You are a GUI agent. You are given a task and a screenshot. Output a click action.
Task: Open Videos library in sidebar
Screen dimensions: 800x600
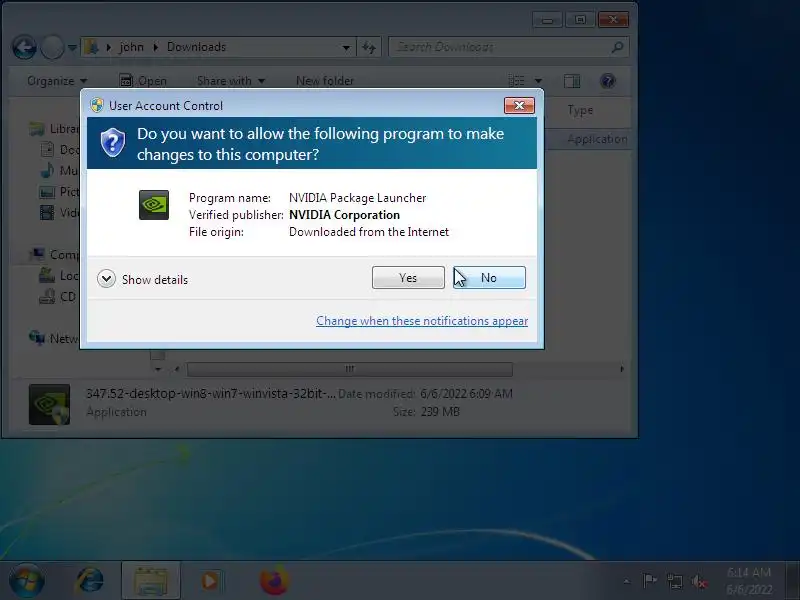pos(60,212)
